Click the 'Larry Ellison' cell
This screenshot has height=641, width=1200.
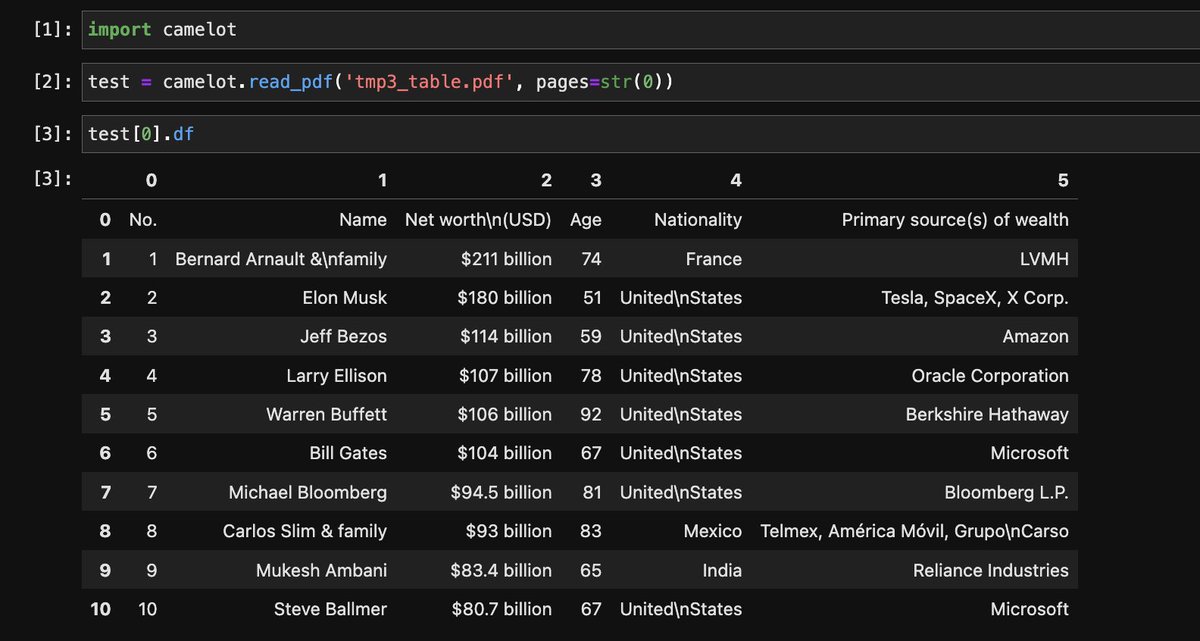pyautogui.click(x=337, y=376)
